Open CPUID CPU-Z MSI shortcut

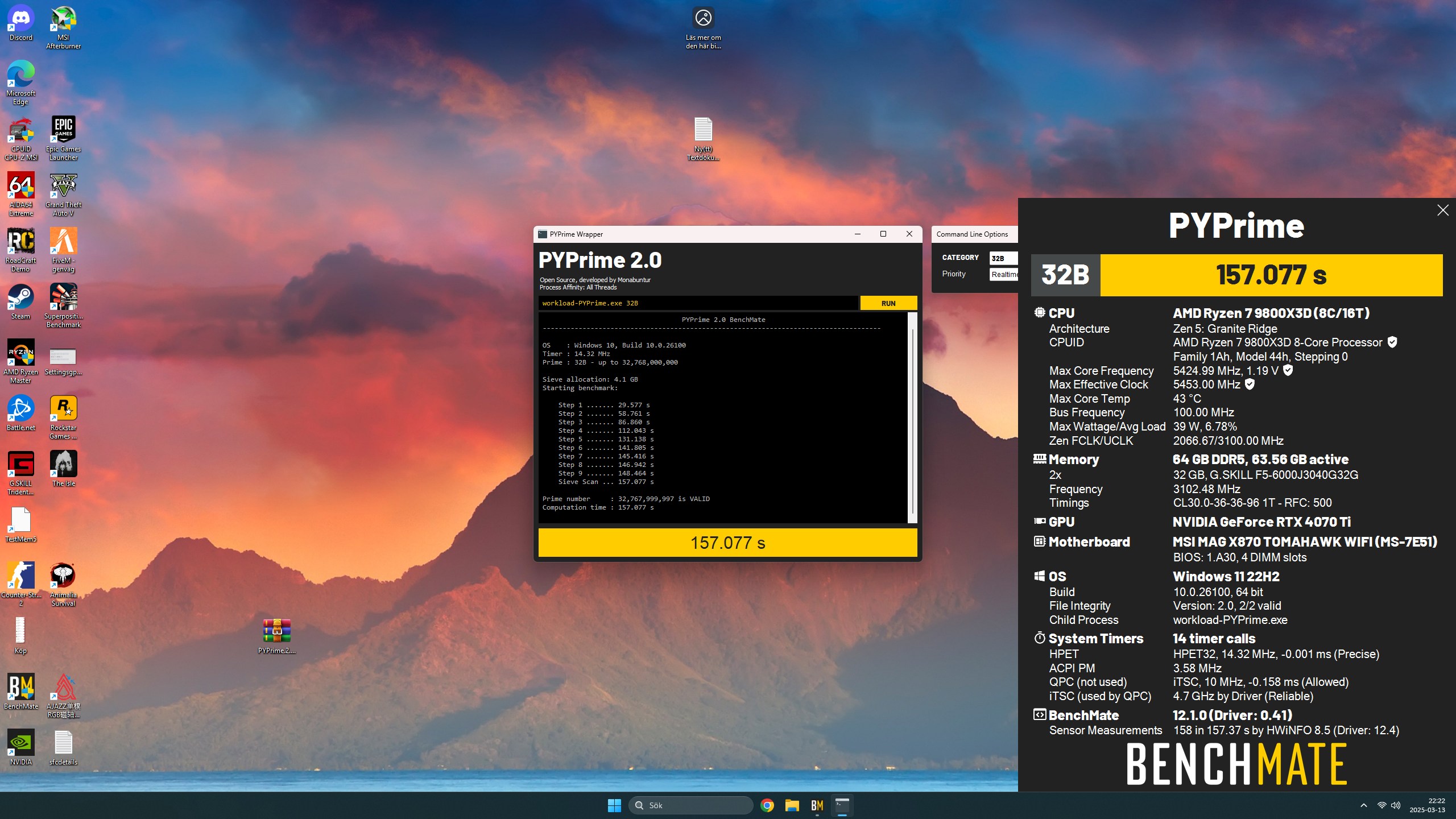21,139
